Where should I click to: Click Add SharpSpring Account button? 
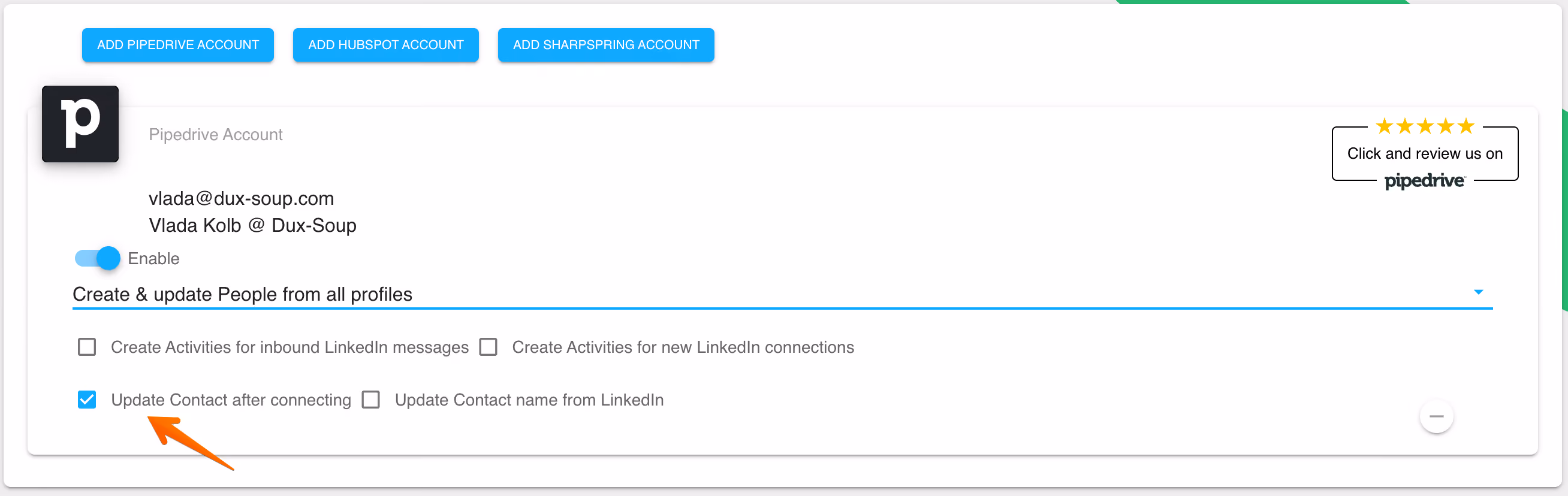pyautogui.click(x=606, y=45)
